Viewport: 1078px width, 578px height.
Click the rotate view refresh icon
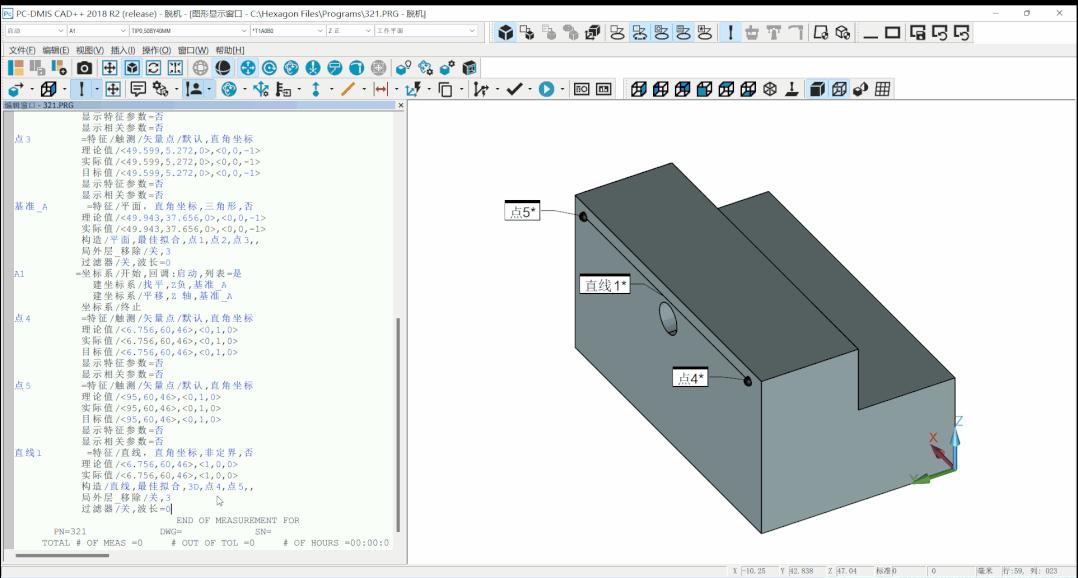[x=153, y=68]
